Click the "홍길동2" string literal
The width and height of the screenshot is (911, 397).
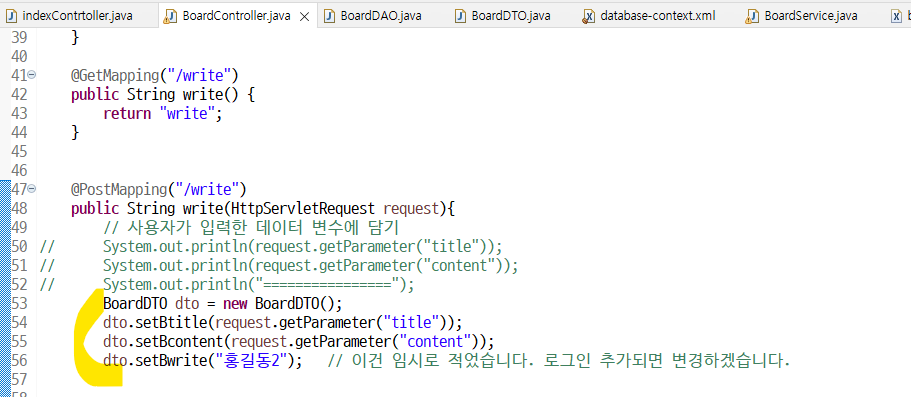pyautogui.click(x=252, y=362)
